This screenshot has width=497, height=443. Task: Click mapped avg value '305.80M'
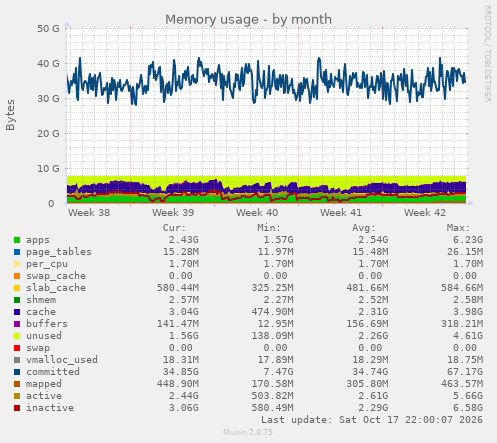[367, 384]
